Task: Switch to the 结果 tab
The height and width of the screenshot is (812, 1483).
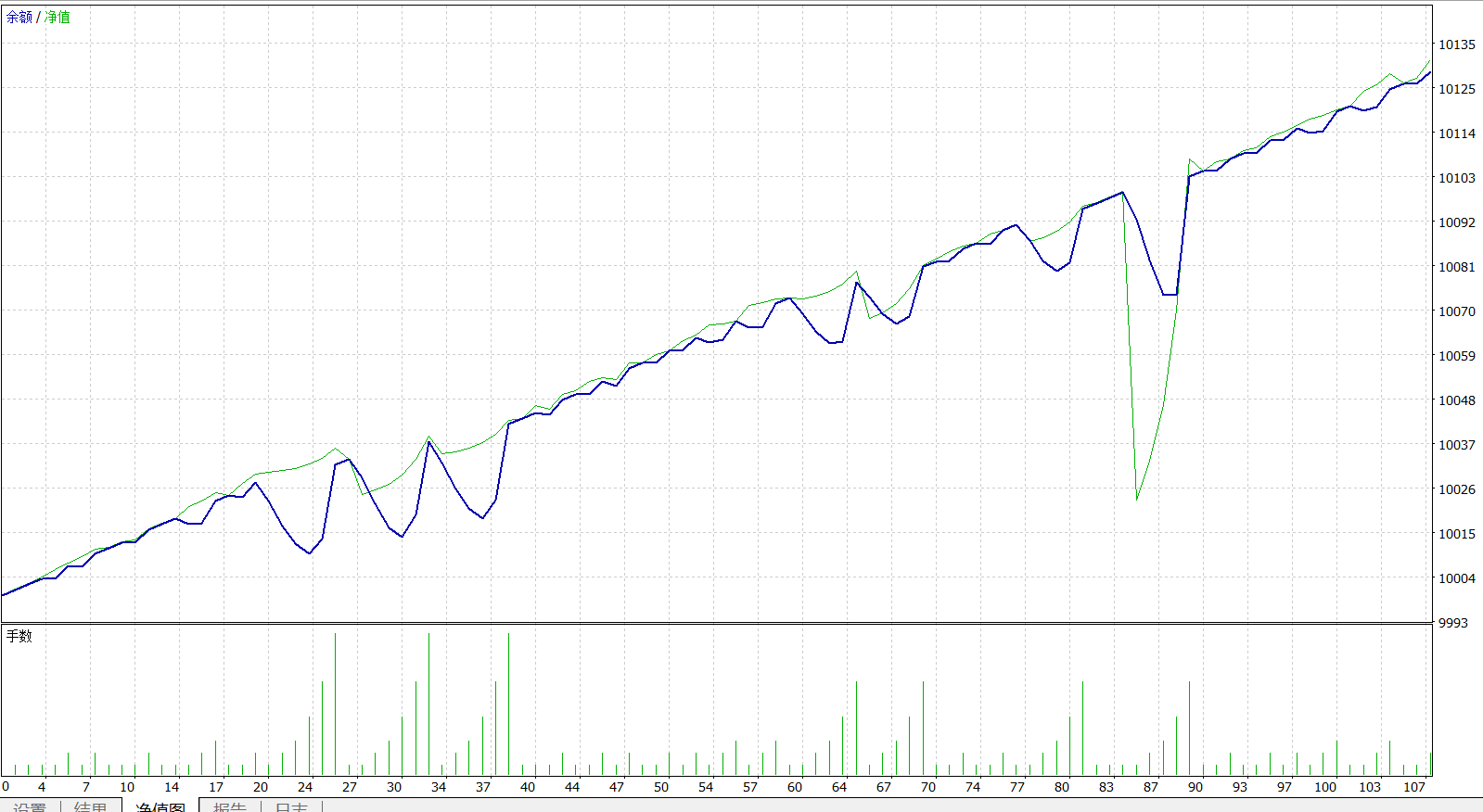Action: [x=90, y=806]
